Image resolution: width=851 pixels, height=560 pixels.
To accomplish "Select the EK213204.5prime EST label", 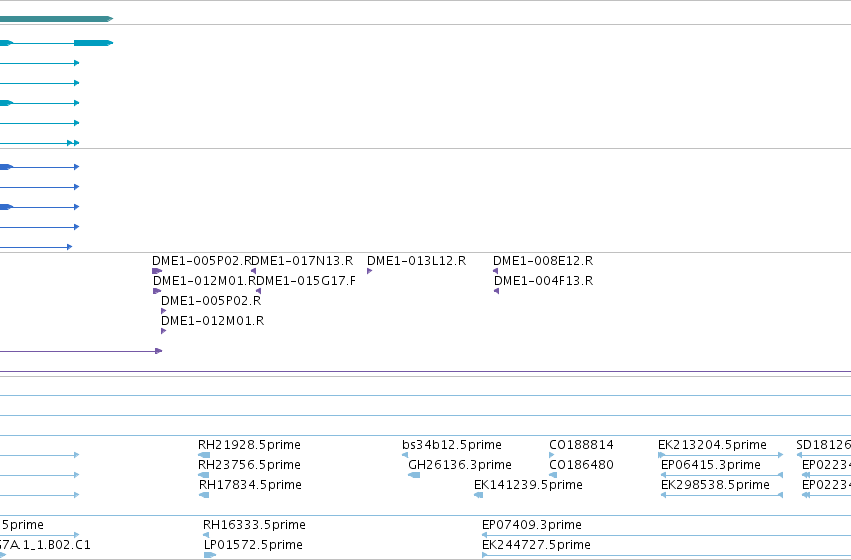I will (712, 445).
